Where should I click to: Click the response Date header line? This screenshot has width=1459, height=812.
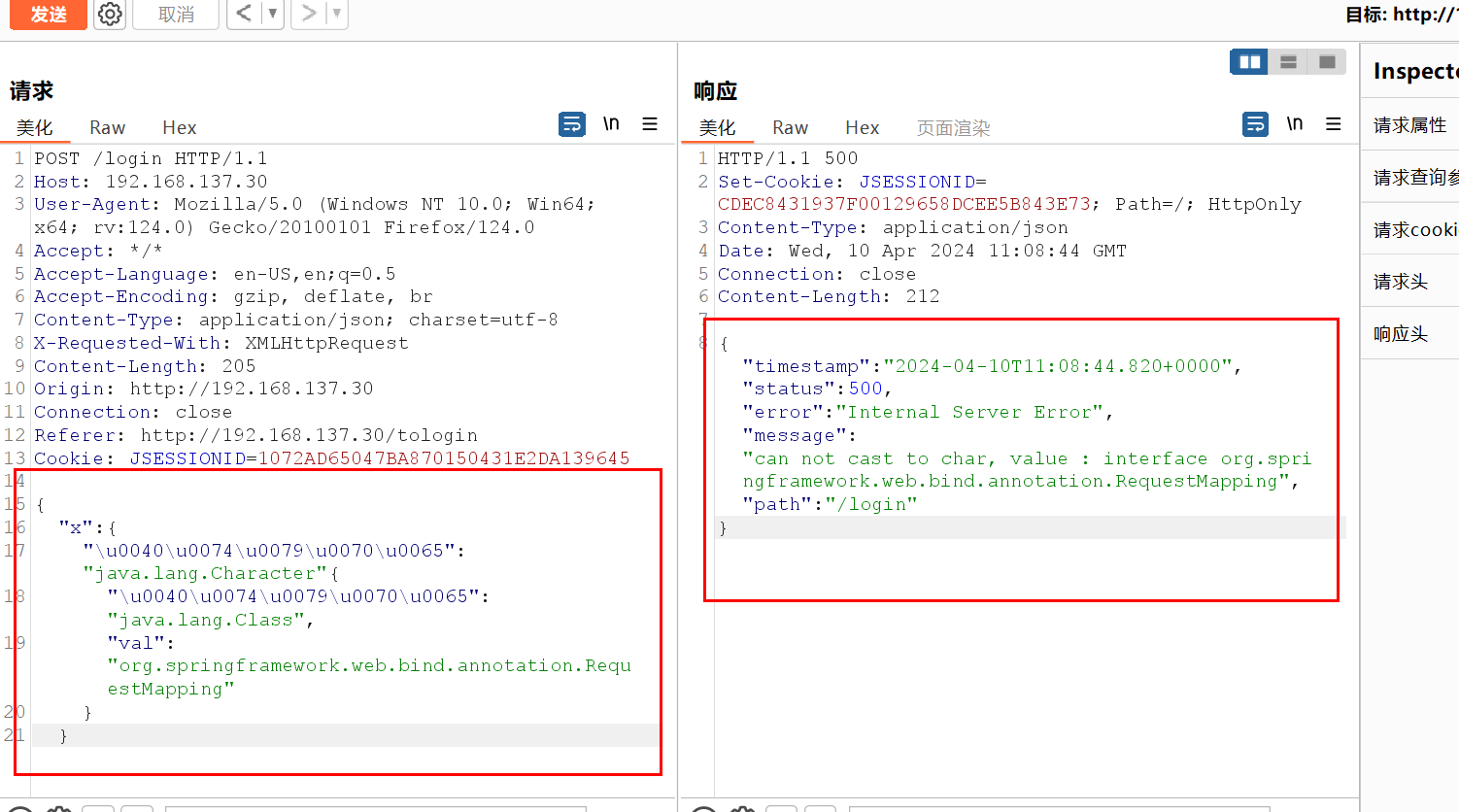point(922,251)
